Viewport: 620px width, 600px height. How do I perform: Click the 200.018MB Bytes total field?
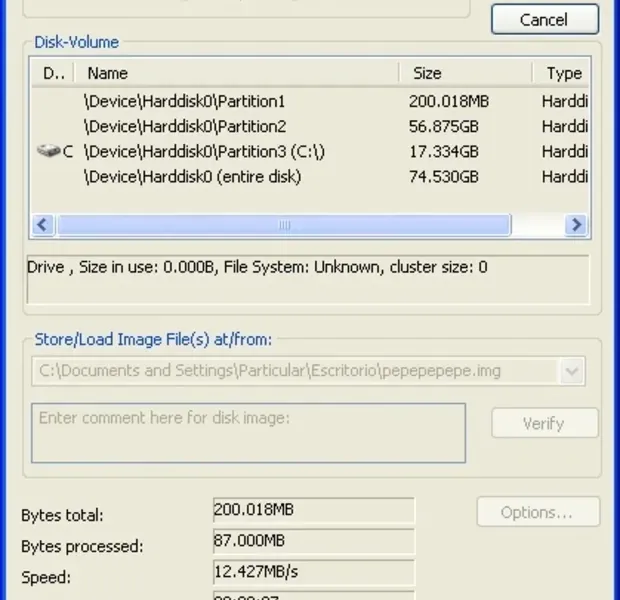point(314,510)
